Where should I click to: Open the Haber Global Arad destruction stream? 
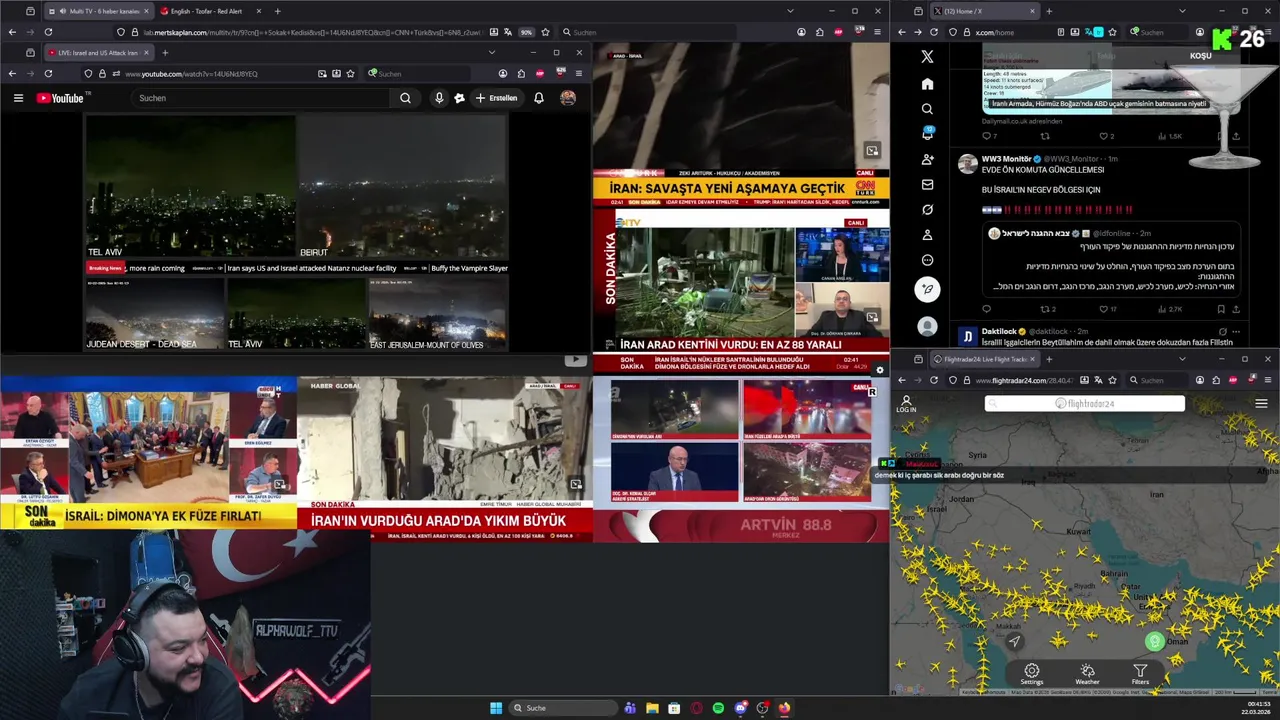click(x=445, y=459)
